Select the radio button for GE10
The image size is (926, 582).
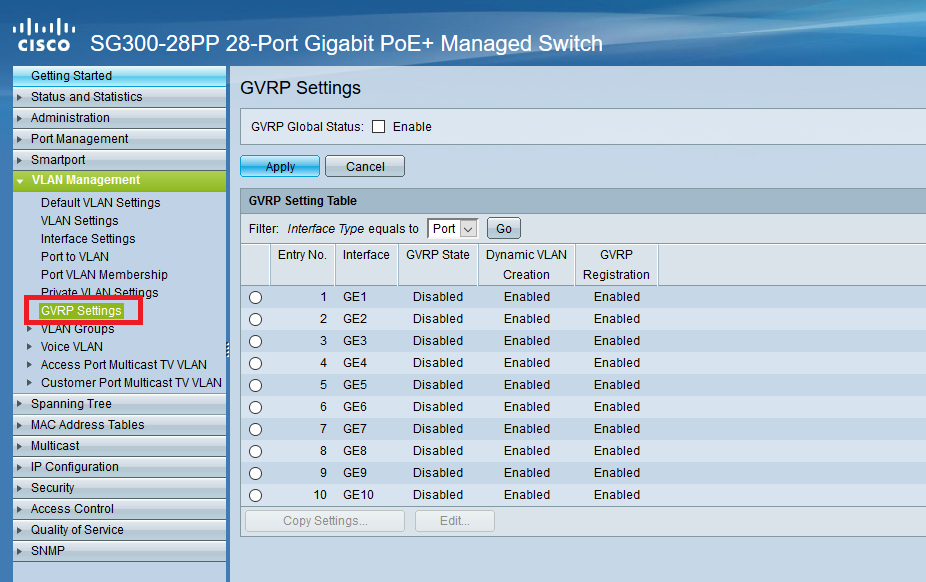tap(255, 495)
